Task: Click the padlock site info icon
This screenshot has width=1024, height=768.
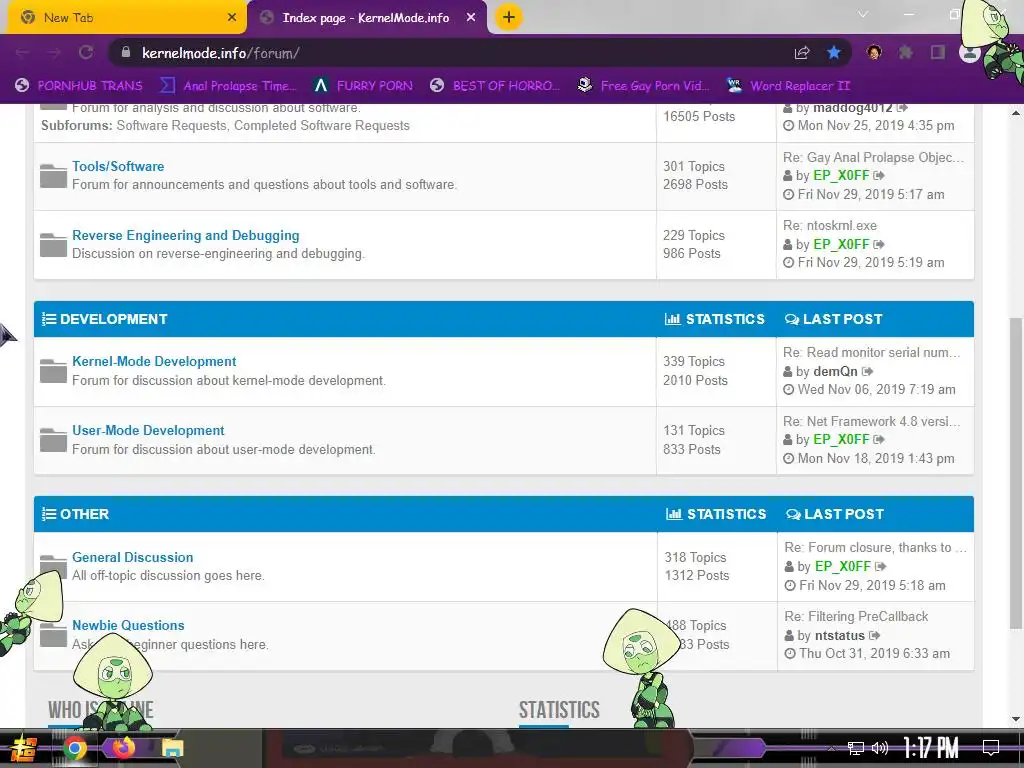Action: 126,53
